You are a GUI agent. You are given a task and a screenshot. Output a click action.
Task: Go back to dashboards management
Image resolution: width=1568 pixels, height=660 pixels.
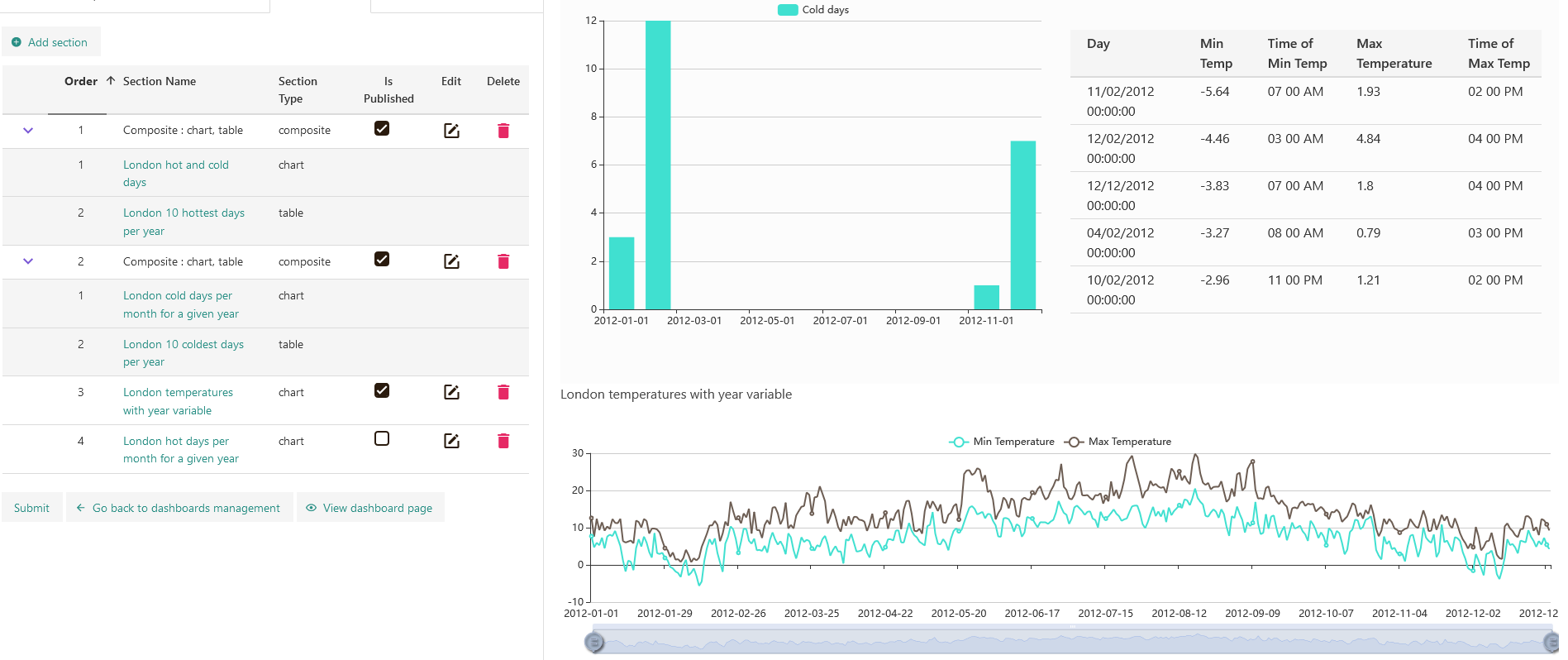tap(179, 508)
